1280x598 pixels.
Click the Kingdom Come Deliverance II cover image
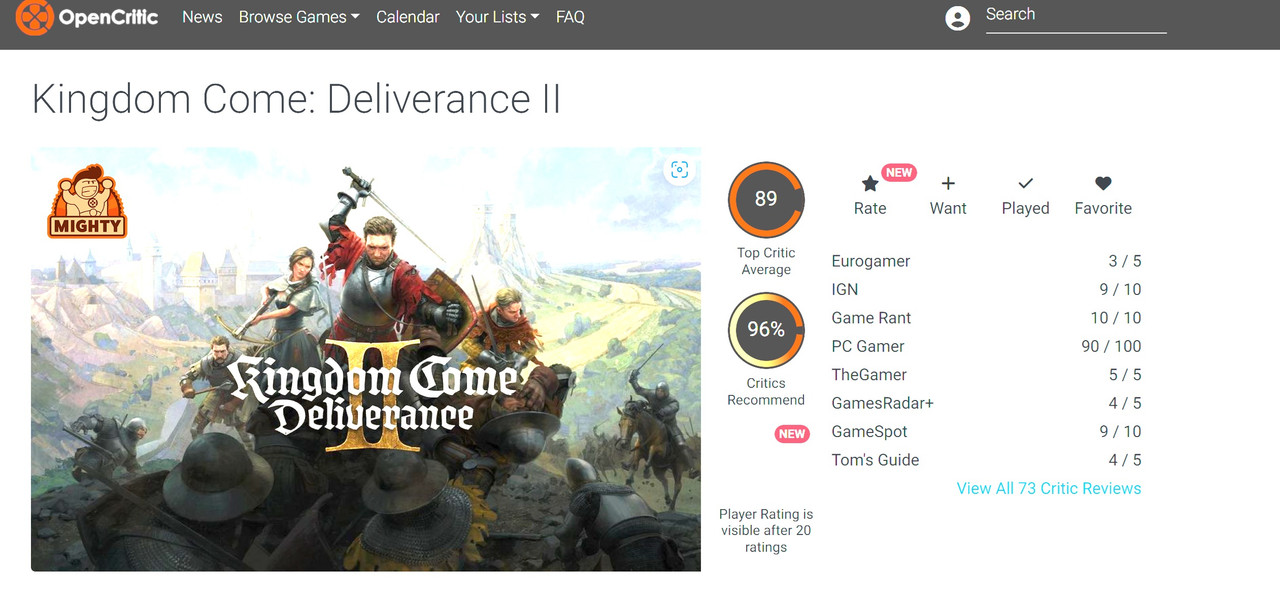[x=366, y=360]
